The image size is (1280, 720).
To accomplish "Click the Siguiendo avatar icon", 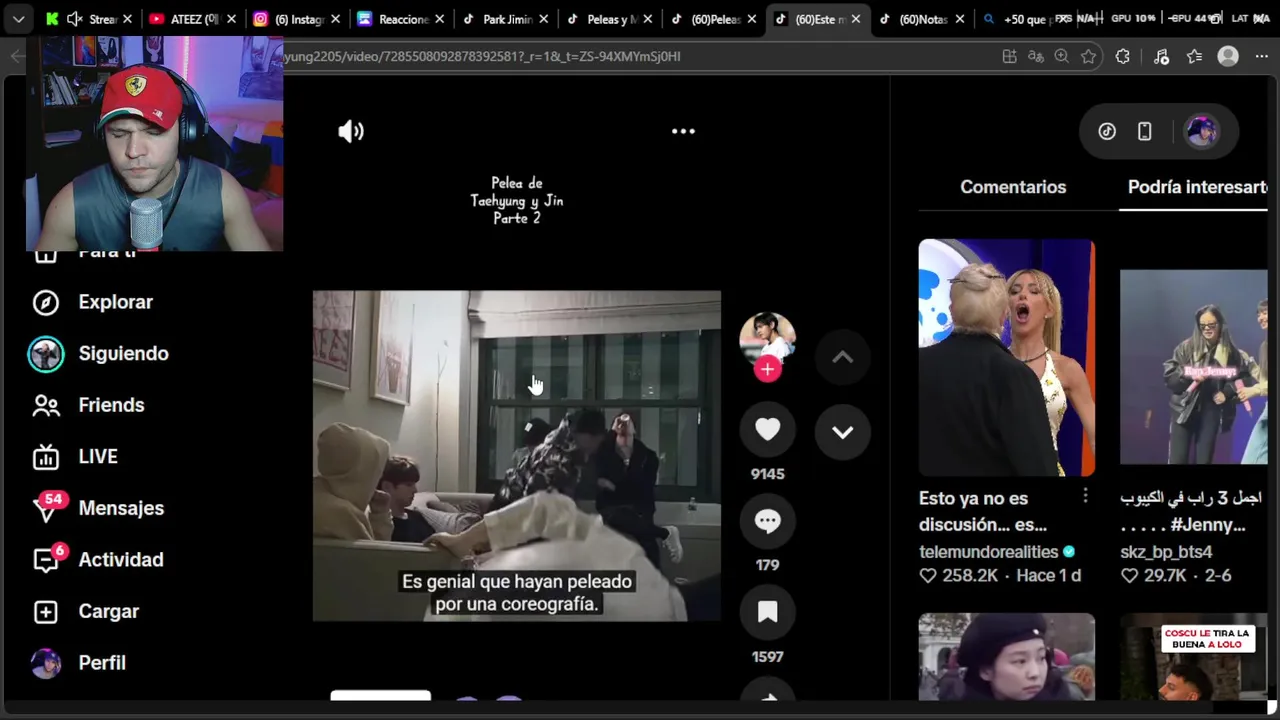I will pos(46,354).
